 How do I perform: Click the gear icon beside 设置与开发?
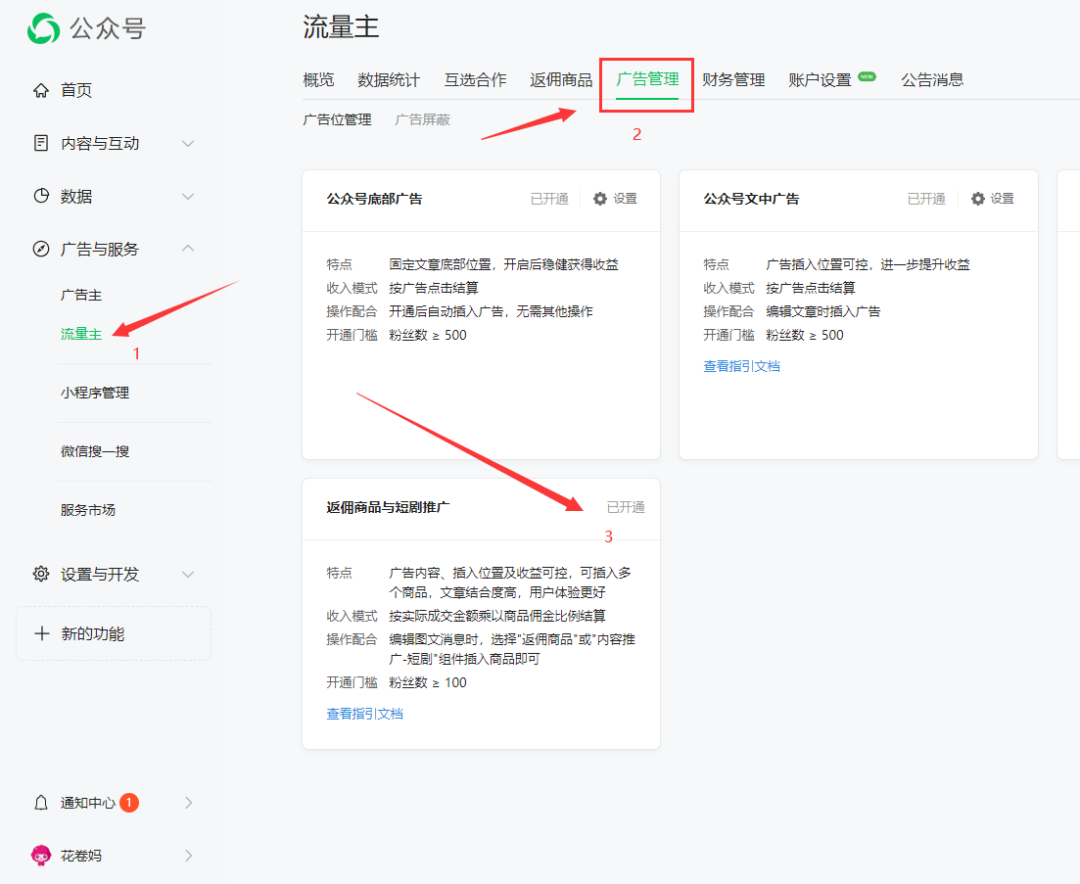[41, 574]
